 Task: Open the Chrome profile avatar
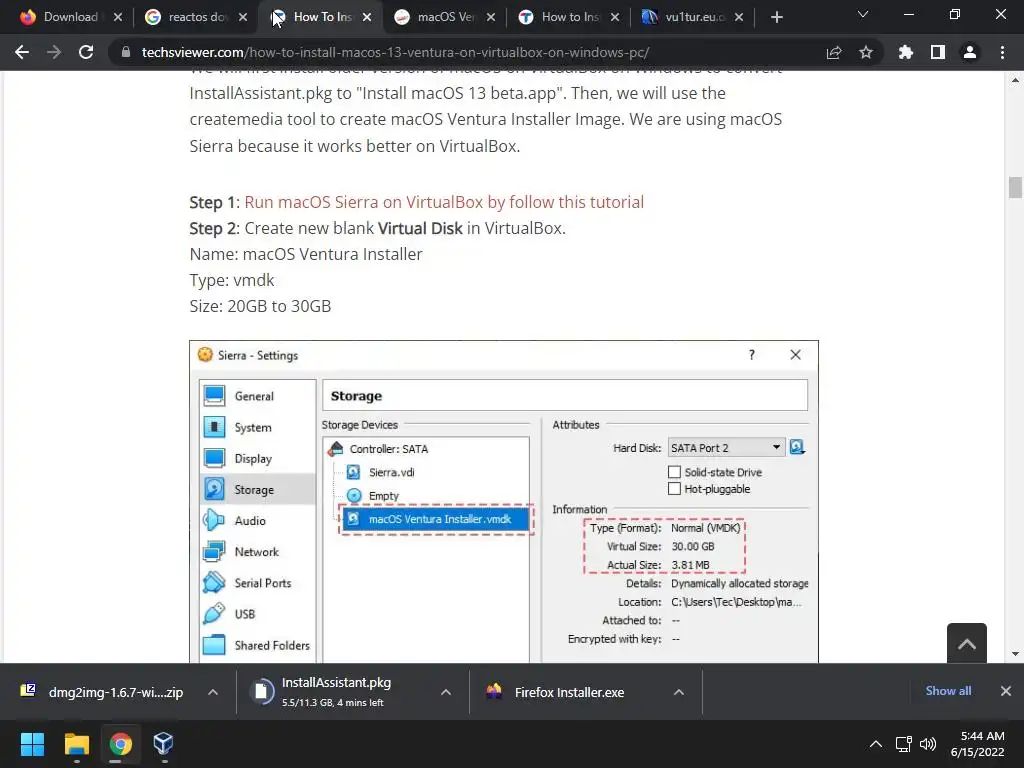[970, 52]
